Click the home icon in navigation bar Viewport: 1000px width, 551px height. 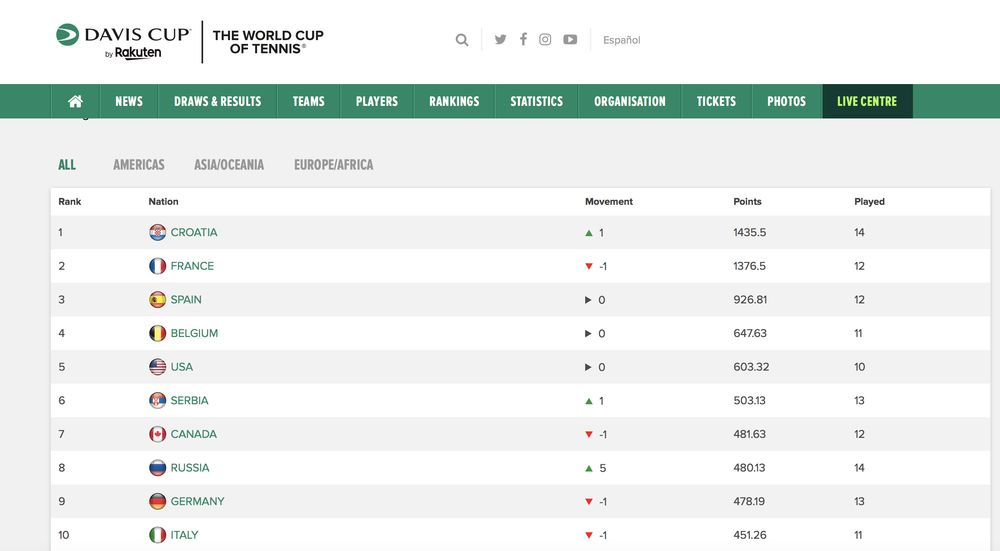pyautogui.click(x=75, y=101)
